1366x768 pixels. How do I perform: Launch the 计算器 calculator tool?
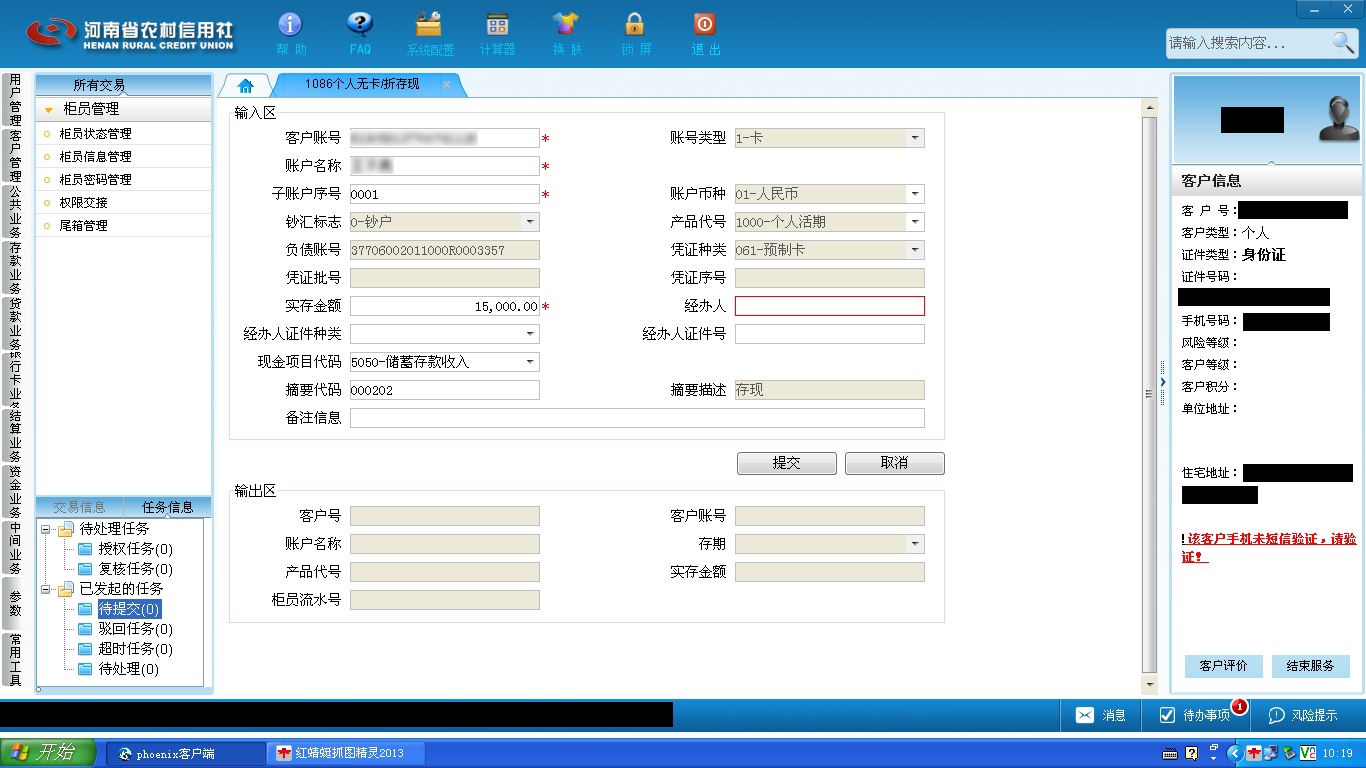point(497,25)
